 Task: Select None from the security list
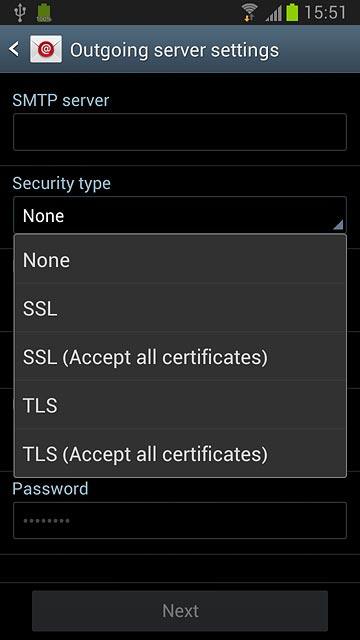click(180, 260)
